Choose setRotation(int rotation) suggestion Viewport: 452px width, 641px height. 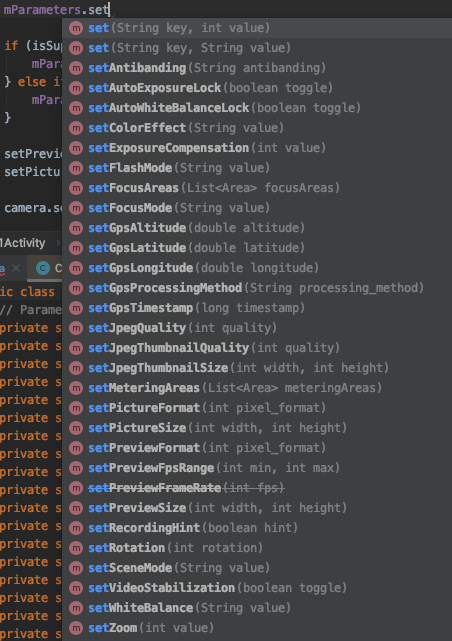(x=257, y=549)
